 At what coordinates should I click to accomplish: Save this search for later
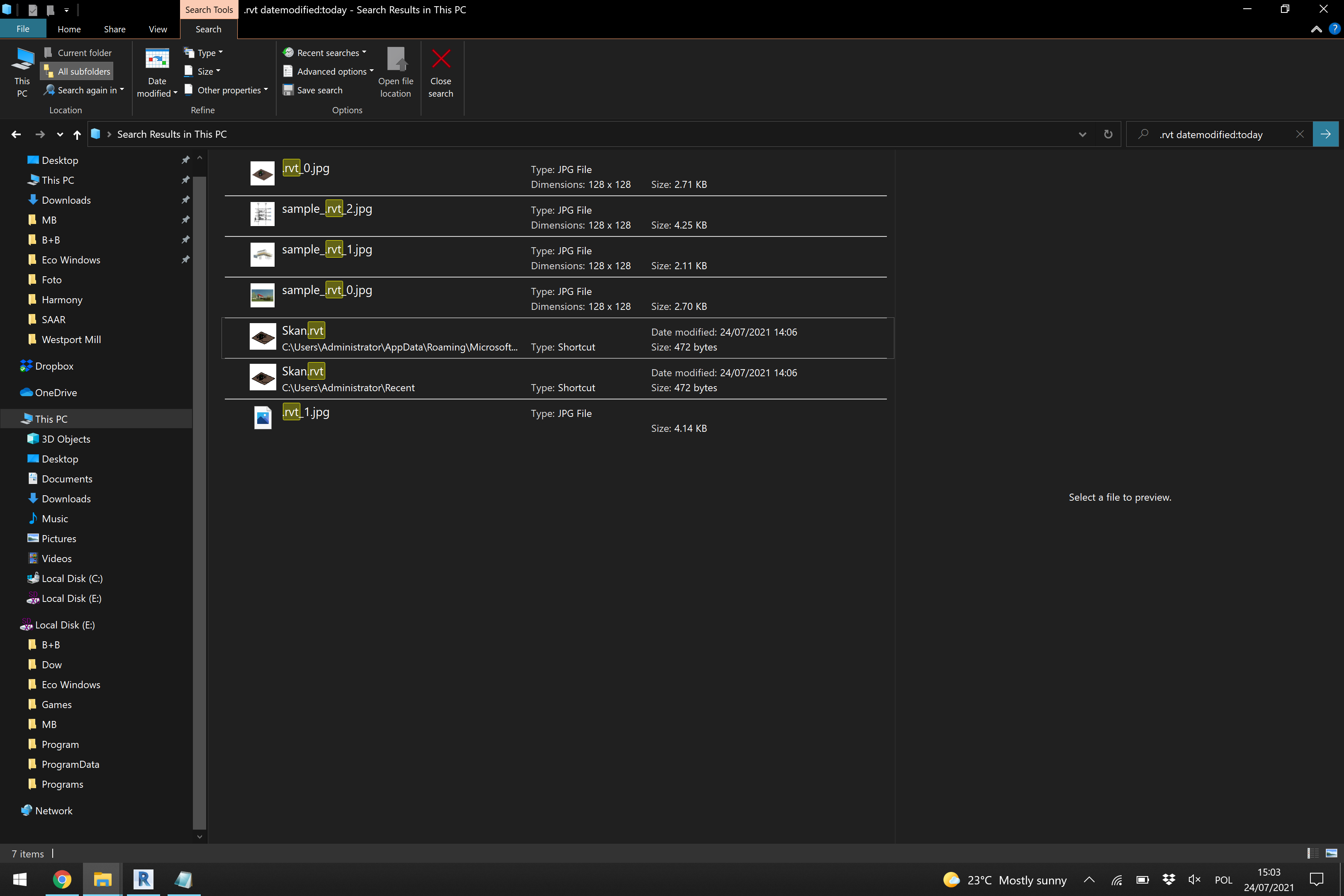(313, 90)
